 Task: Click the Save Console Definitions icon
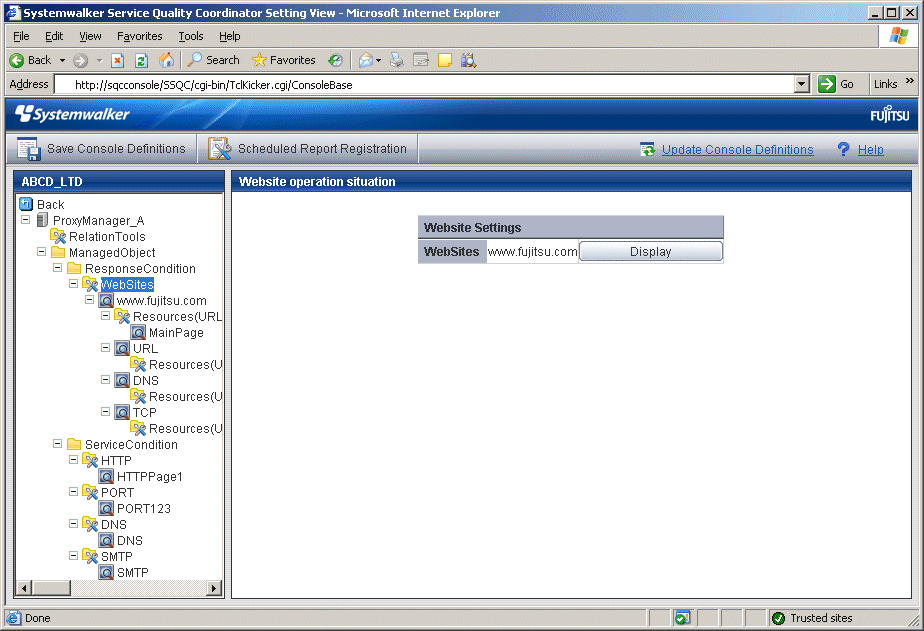tap(27, 149)
